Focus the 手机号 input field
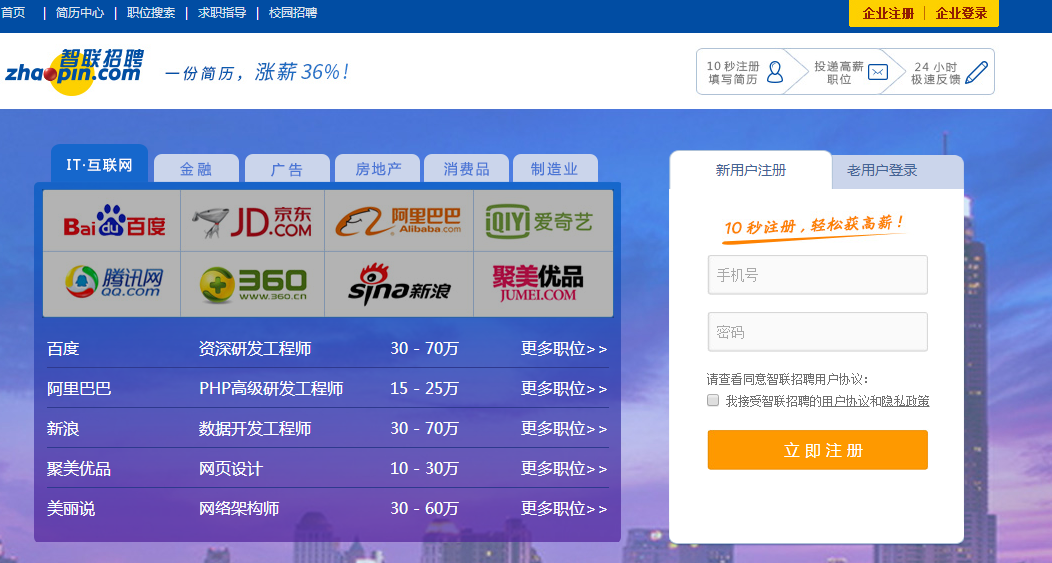 [x=817, y=274]
